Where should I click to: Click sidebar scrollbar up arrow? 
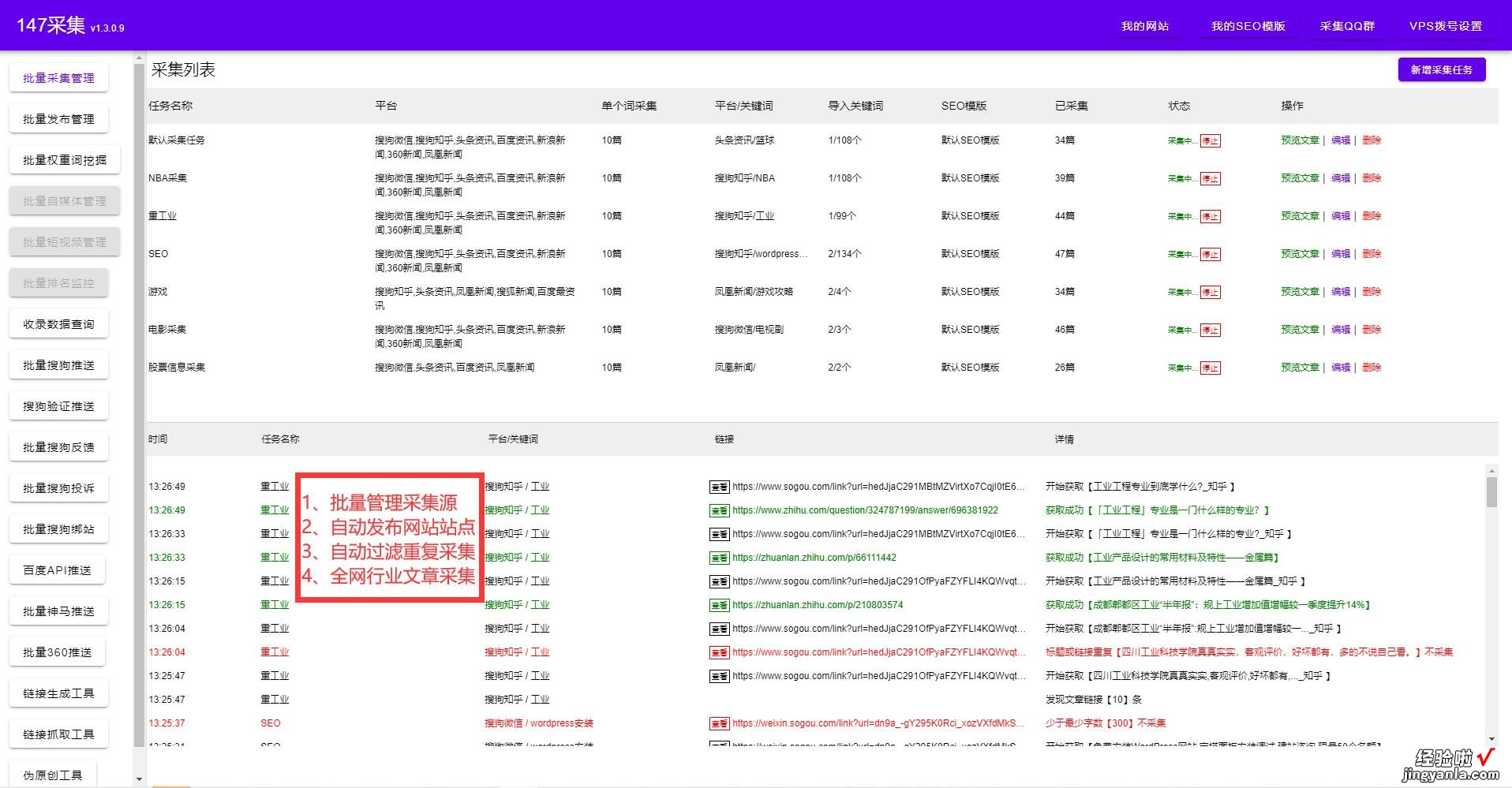(140, 58)
